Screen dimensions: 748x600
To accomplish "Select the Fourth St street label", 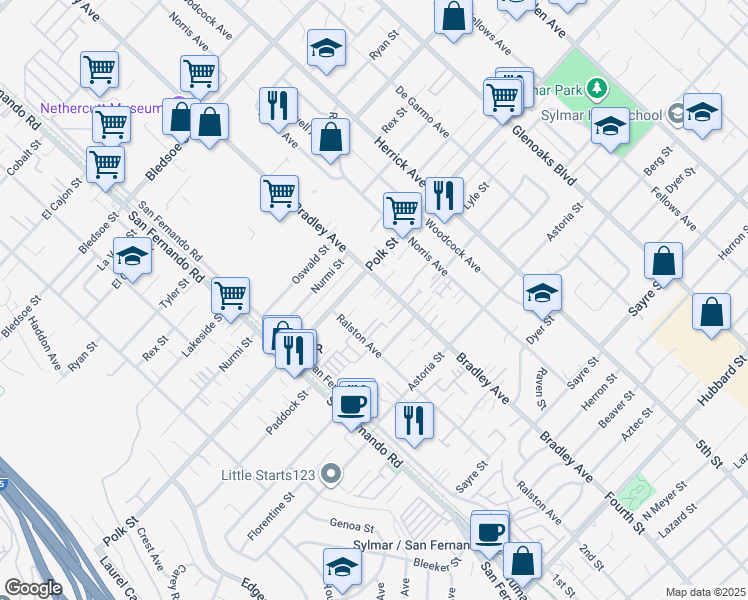I will coord(625,513).
